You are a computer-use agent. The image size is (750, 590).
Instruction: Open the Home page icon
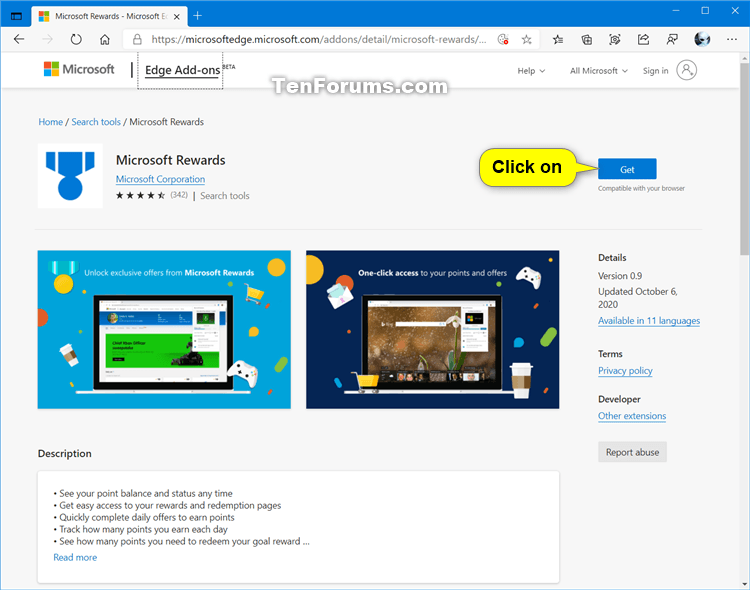(x=105, y=39)
